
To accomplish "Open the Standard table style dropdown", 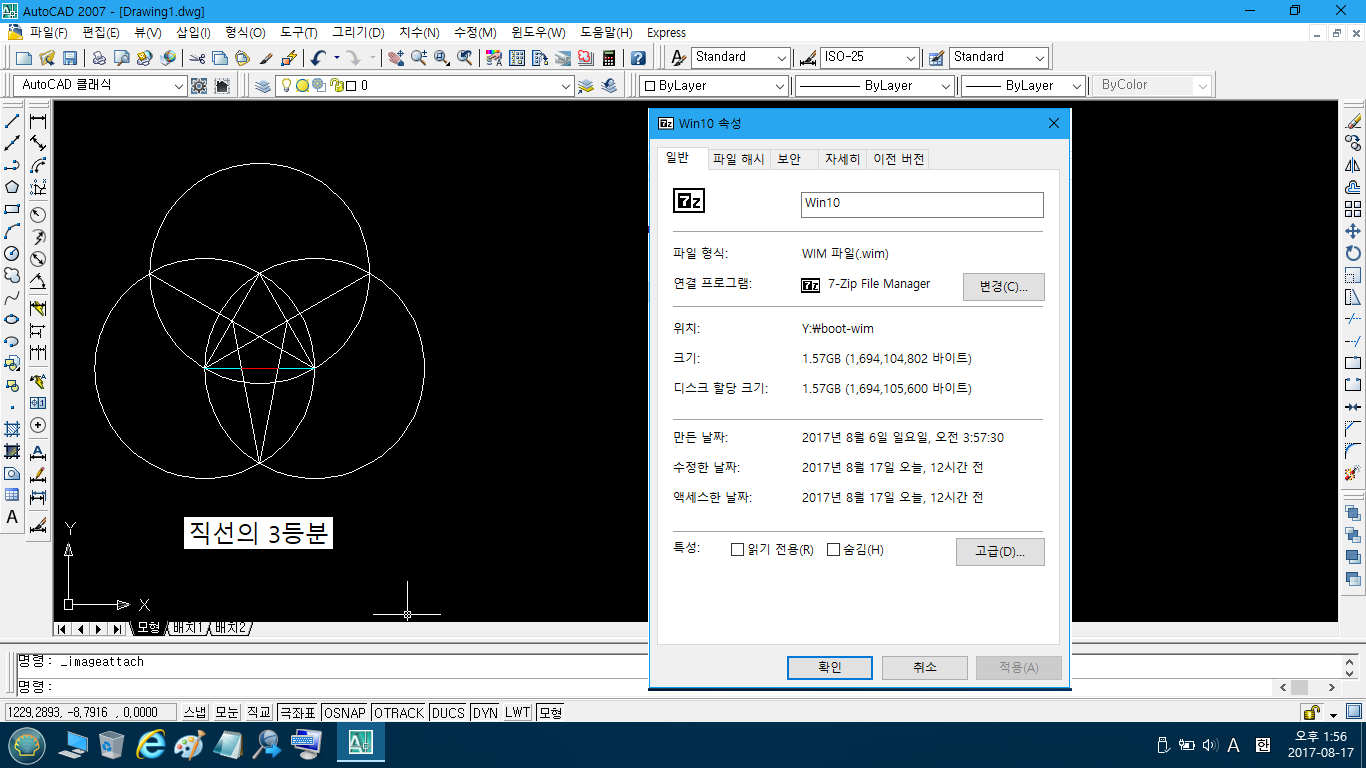I will click(x=1040, y=58).
